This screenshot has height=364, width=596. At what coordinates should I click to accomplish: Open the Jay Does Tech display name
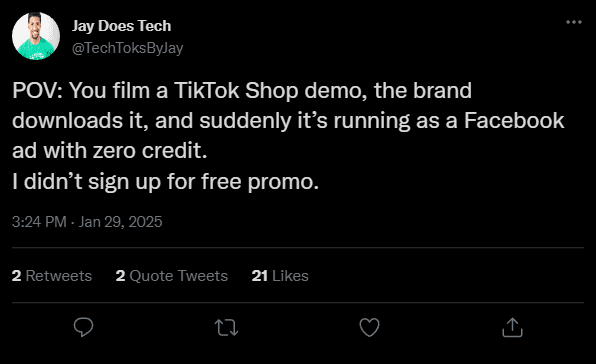pos(122,26)
